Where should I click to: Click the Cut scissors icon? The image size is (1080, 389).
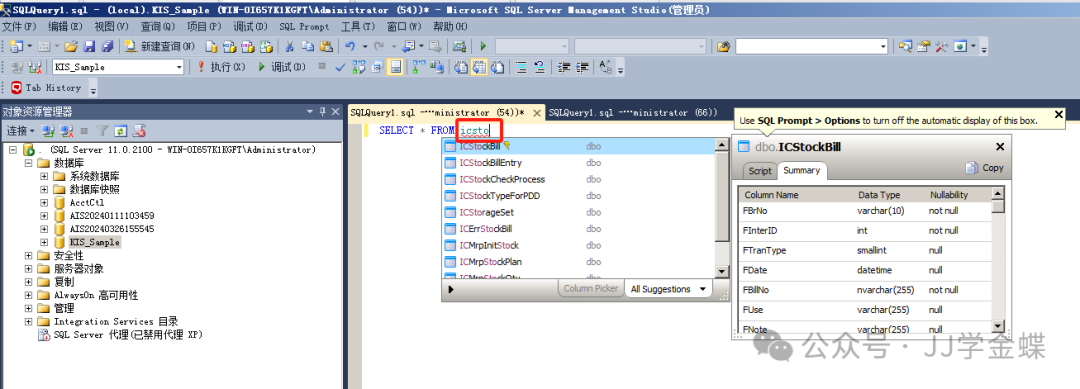pos(290,46)
